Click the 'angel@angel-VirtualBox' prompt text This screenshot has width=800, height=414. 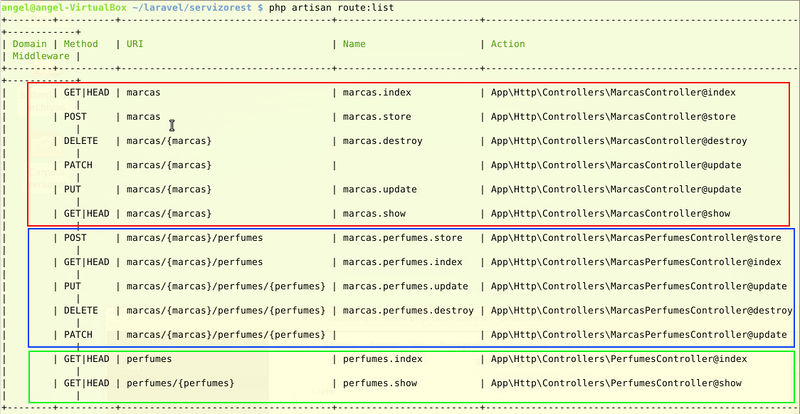(63, 9)
